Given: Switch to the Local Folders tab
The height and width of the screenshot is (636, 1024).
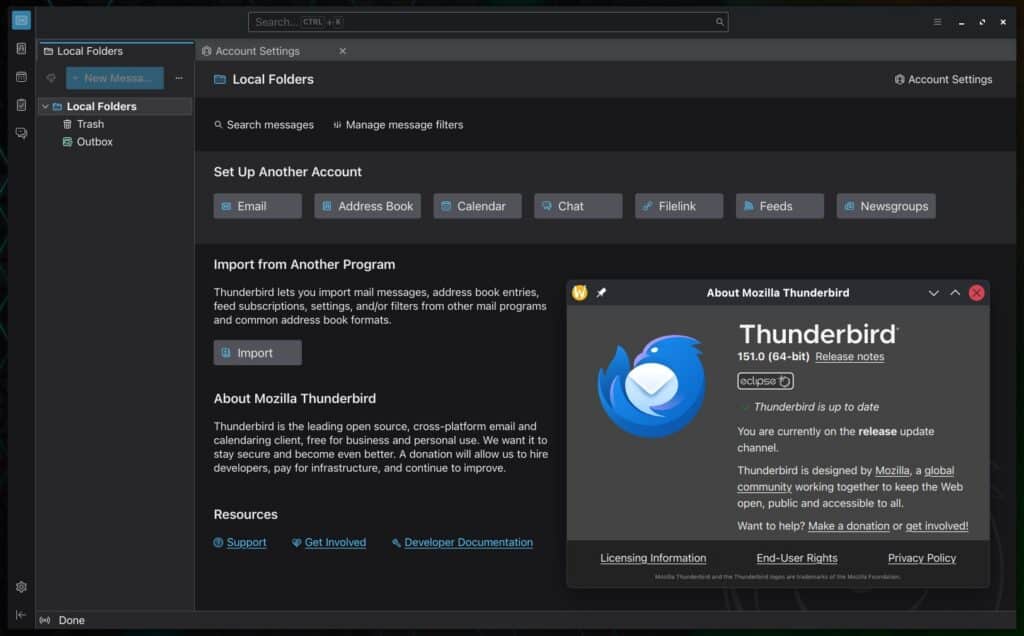Looking at the screenshot, I should tap(116, 51).
